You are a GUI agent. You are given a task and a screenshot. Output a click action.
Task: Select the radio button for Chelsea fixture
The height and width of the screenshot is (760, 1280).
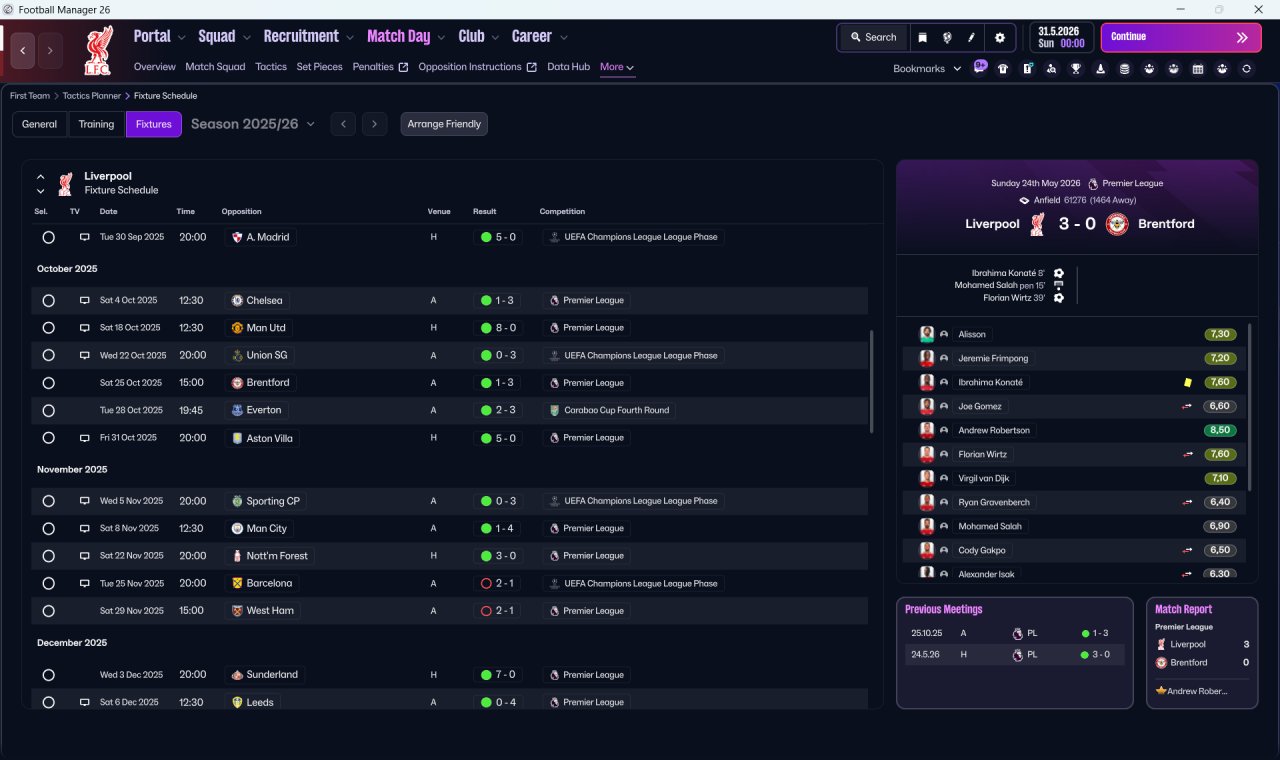[x=48, y=300]
